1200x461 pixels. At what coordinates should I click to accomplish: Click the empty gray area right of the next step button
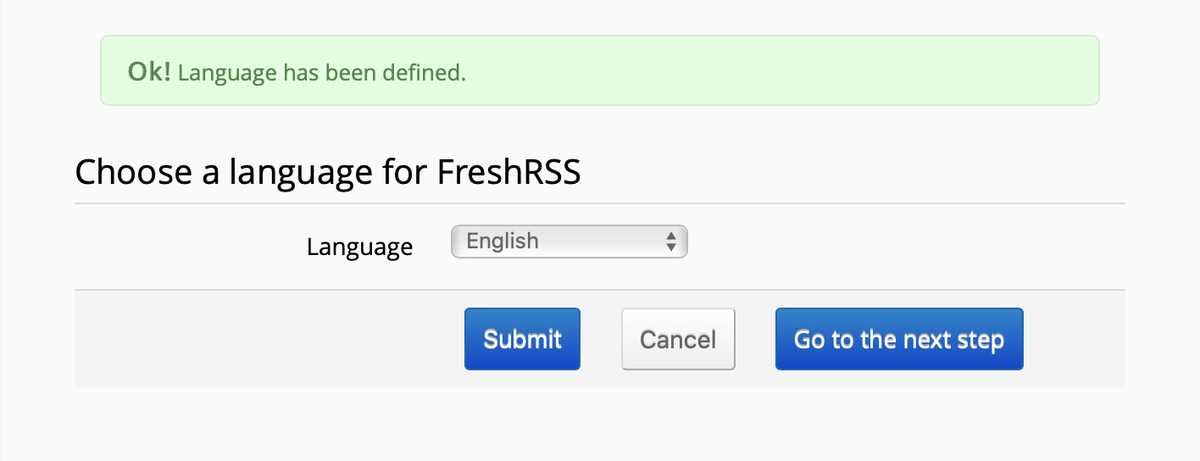click(1075, 339)
